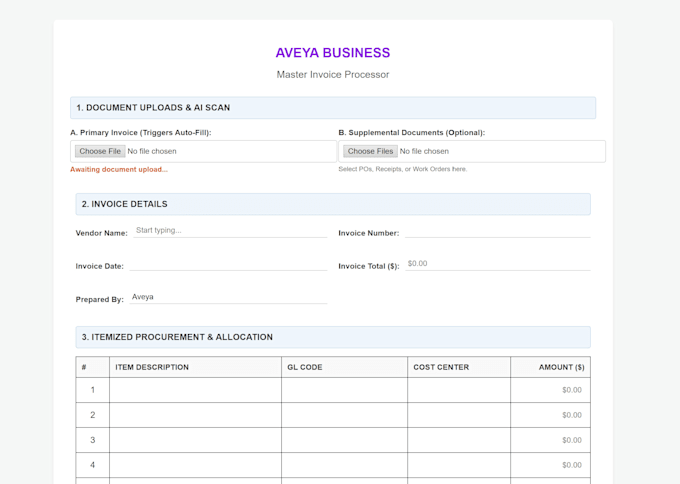This screenshot has height=484, width=680.
Task: Click the Amount cell in row 2
Action: click(550, 415)
